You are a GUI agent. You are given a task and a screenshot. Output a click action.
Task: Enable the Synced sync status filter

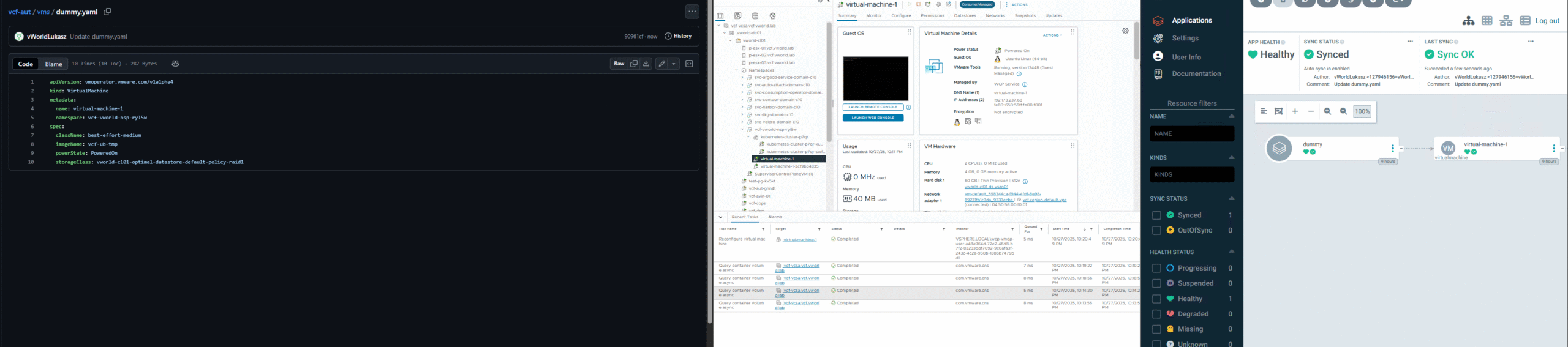(x=1156, y=215)
